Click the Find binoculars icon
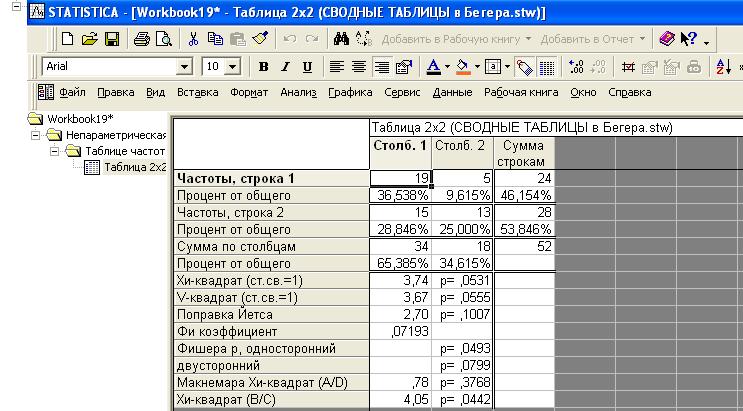 [x=340, y=39]
